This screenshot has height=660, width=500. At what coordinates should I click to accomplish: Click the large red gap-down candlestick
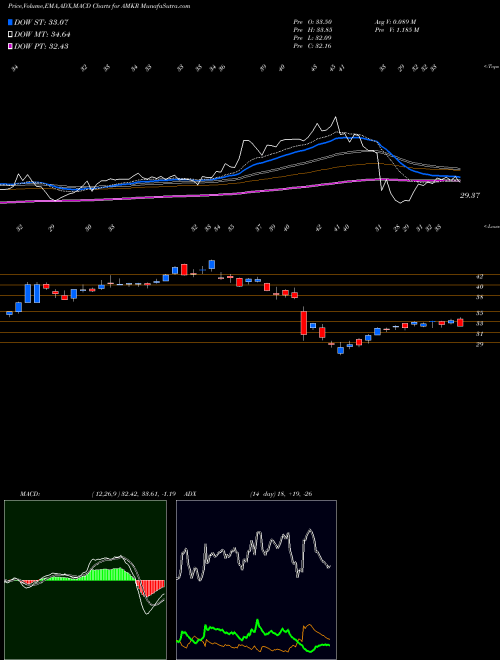(x=304, y=323)
